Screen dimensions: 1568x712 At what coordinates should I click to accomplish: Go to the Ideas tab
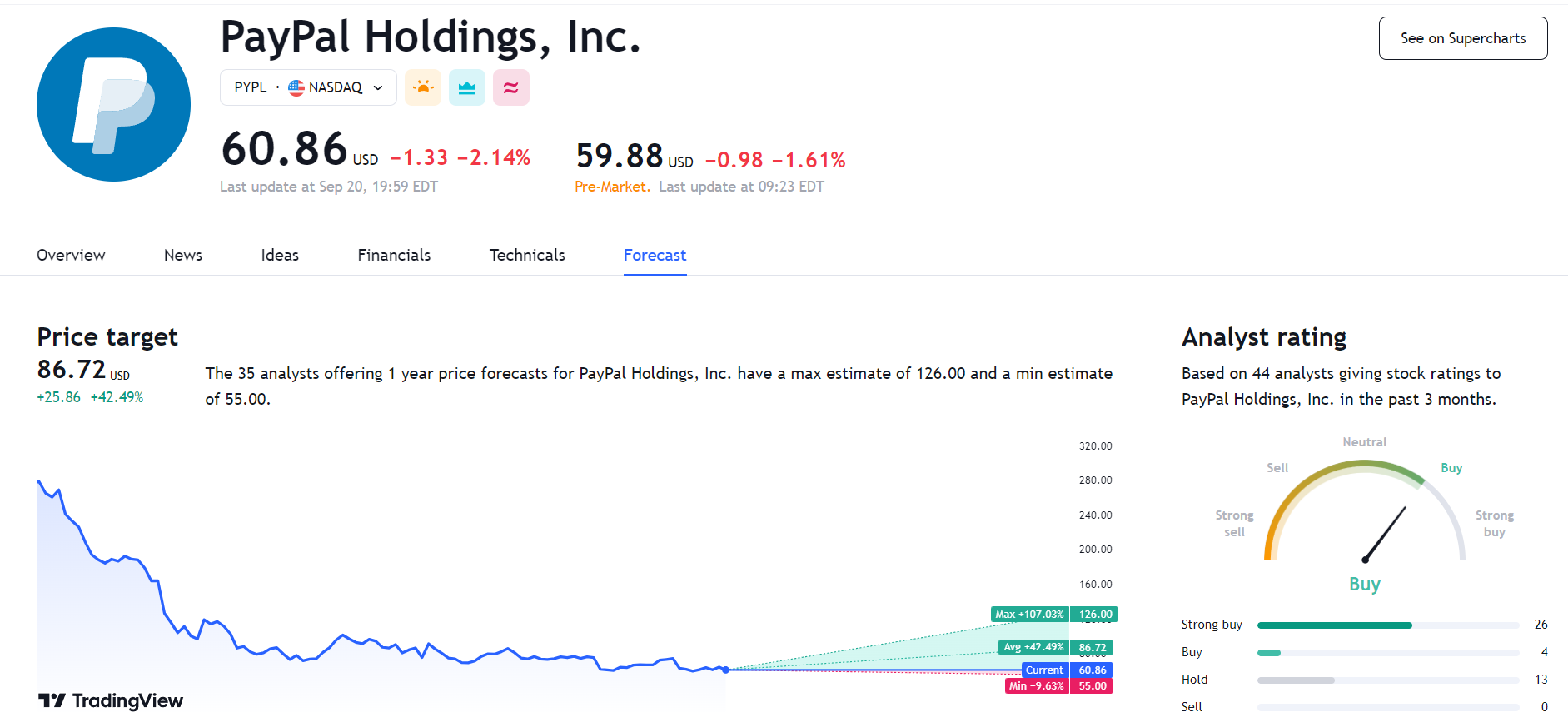280,255
